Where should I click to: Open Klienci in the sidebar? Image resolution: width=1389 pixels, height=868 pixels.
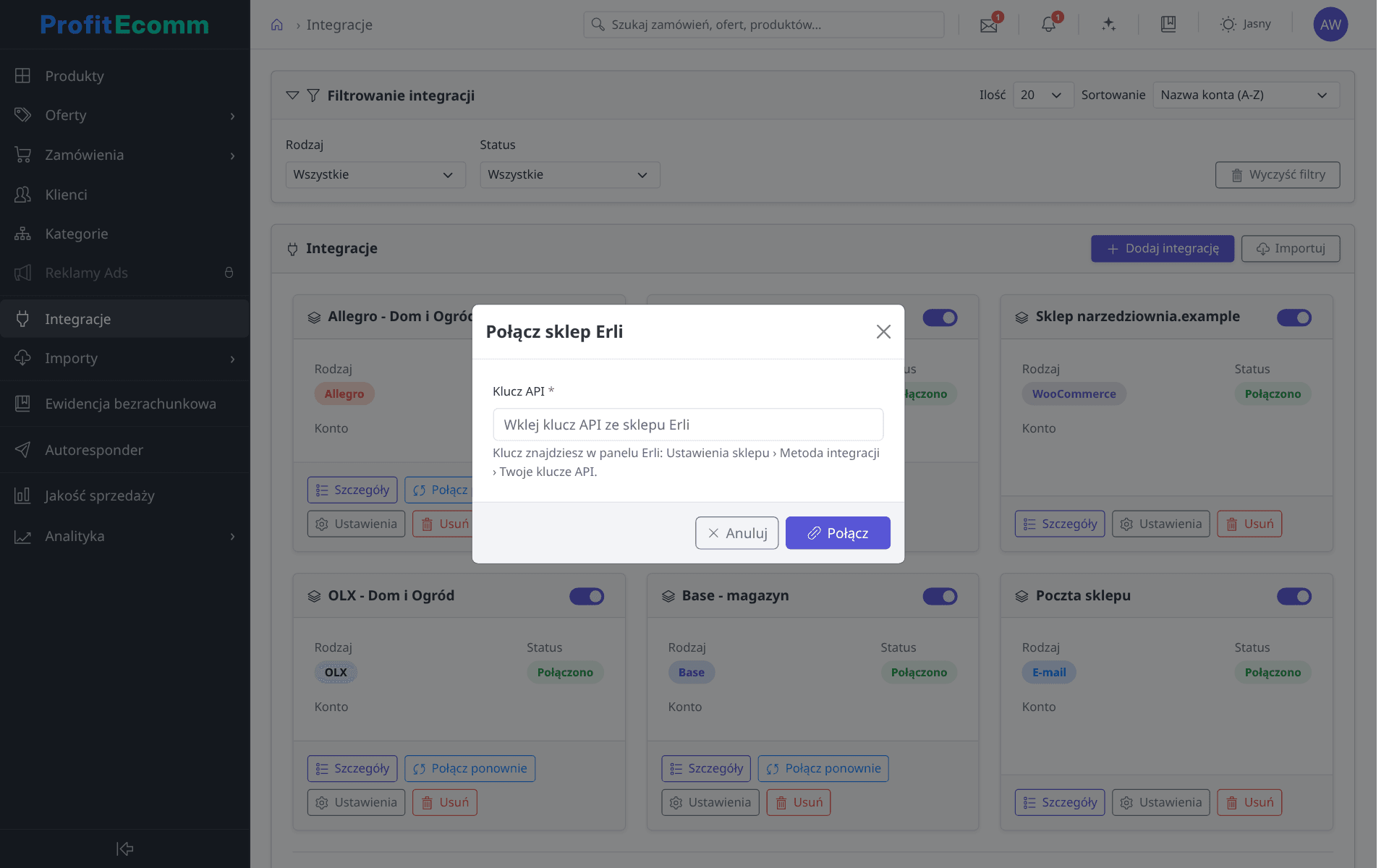(x=124, y=195)
